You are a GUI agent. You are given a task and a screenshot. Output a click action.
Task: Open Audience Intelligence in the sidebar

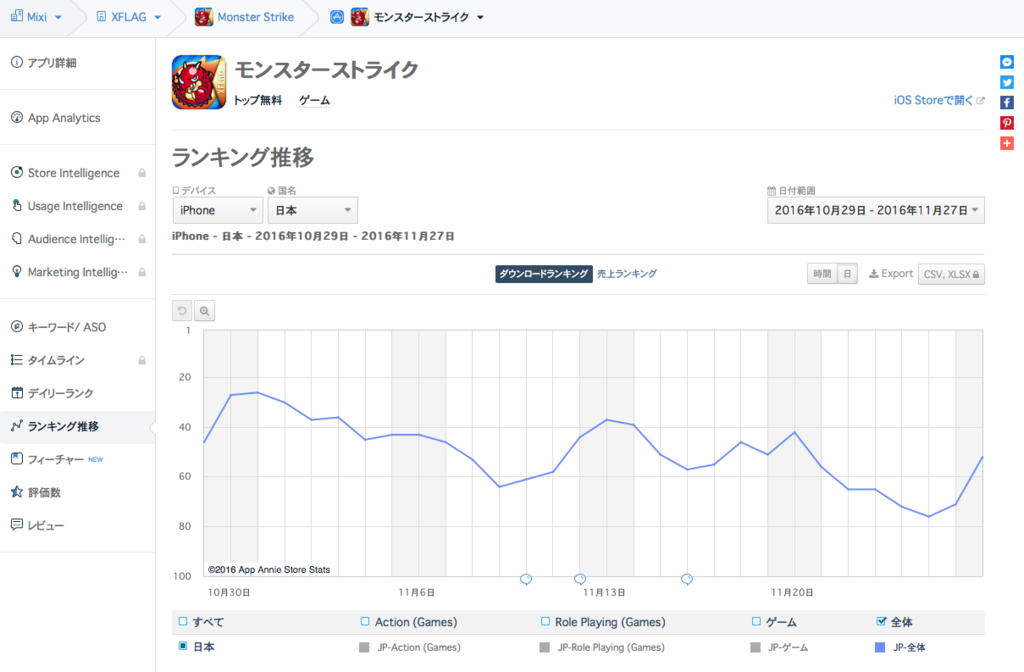point(76,239)
